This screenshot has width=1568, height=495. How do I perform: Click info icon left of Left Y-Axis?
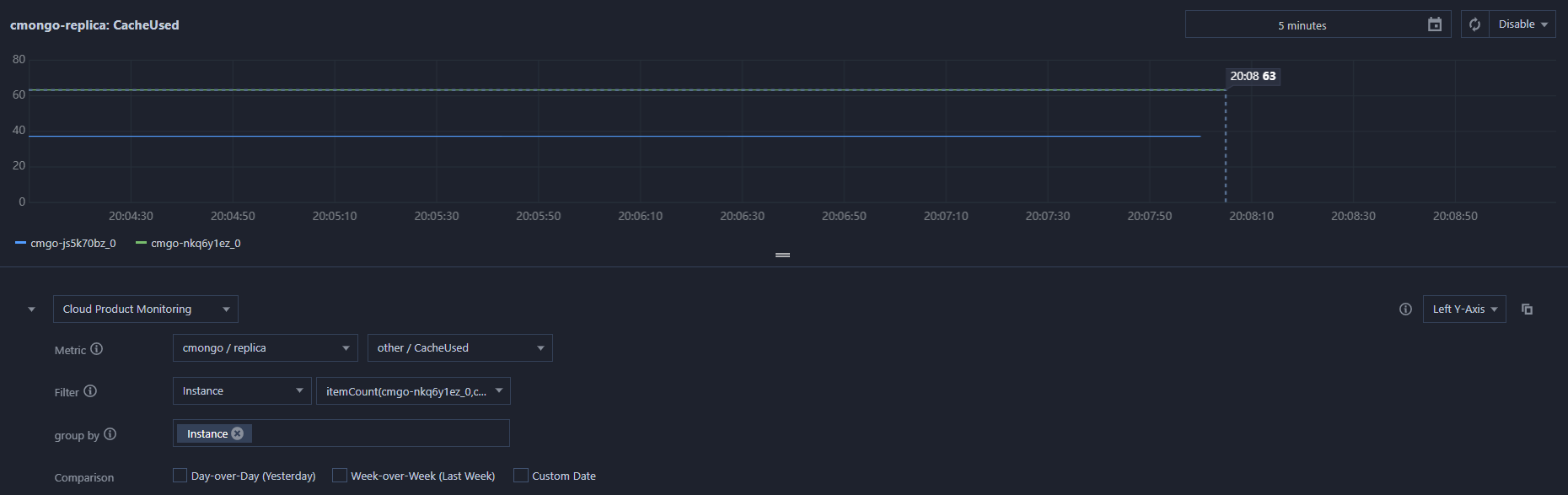pos(1405,309)
